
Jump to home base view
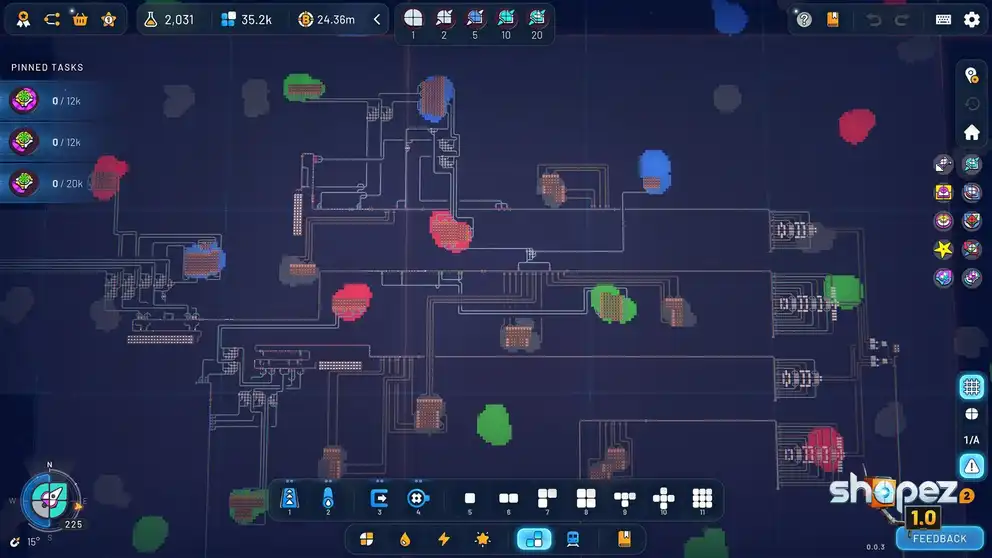pyautogui.click(x=971, y=132)
